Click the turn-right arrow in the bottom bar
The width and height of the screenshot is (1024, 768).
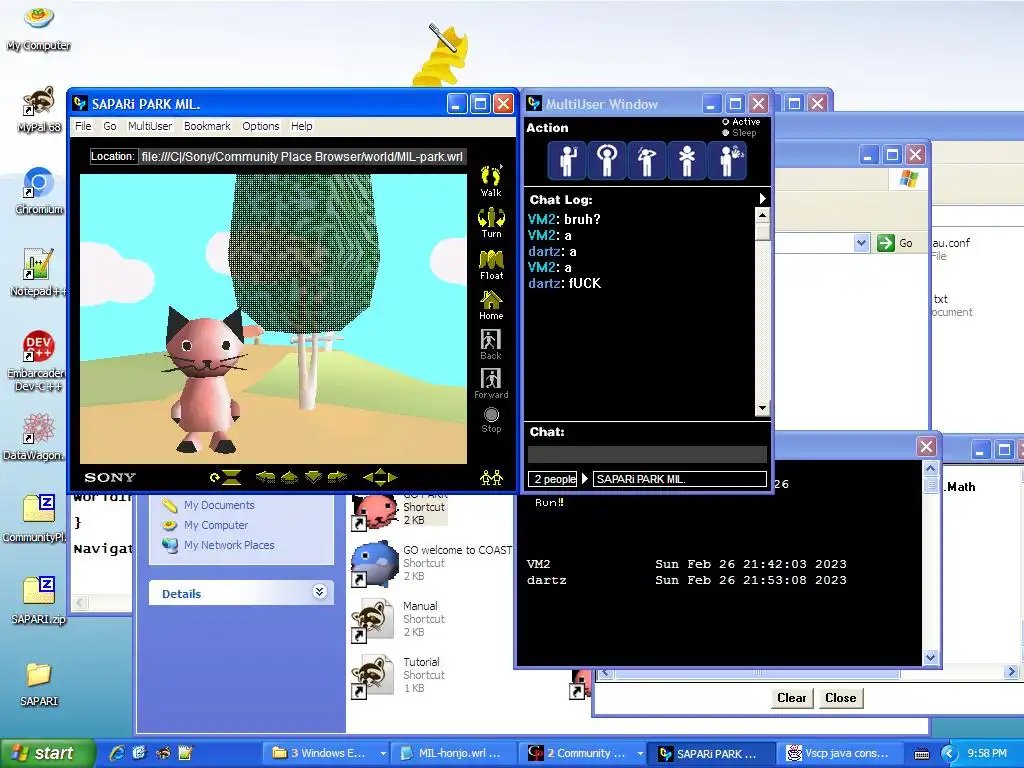pyautogui.click(x=337, y=477)
